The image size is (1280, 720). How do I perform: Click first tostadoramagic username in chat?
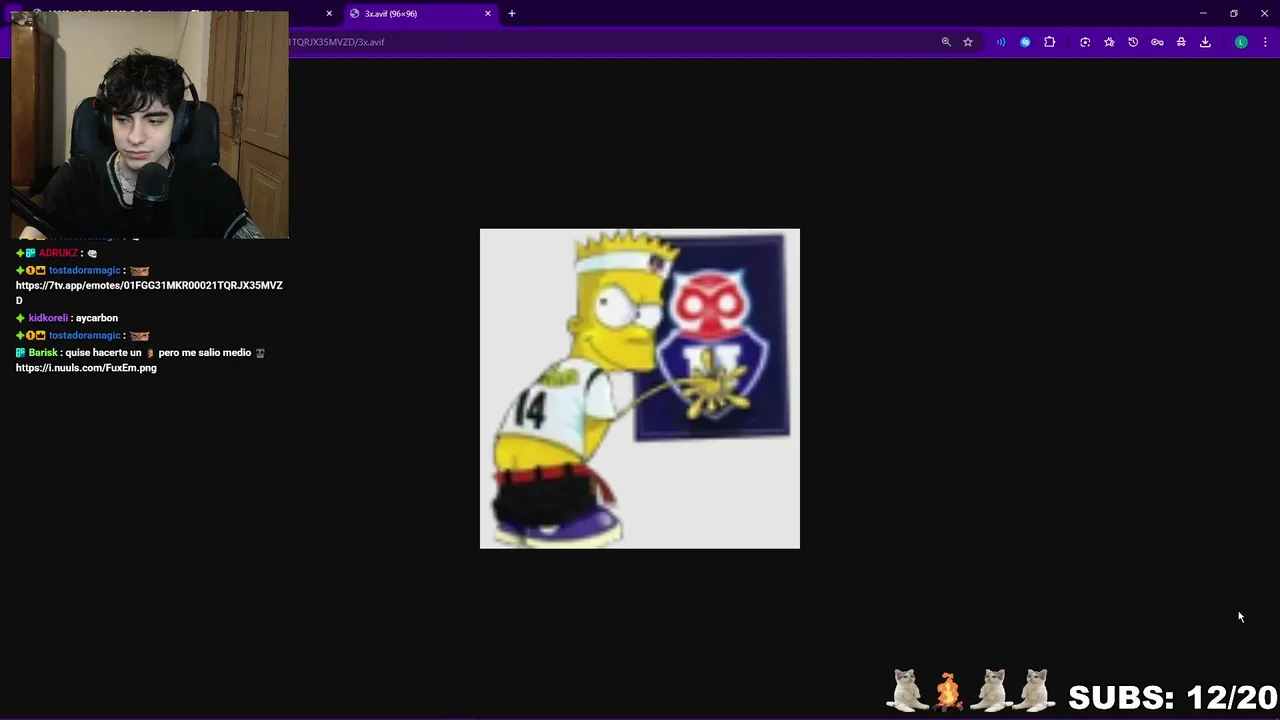coord(84,270)
